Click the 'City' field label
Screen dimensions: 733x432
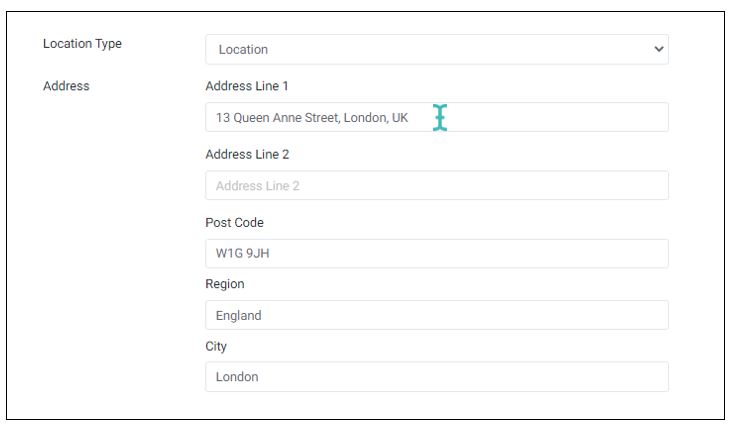(x=216, y=346)
